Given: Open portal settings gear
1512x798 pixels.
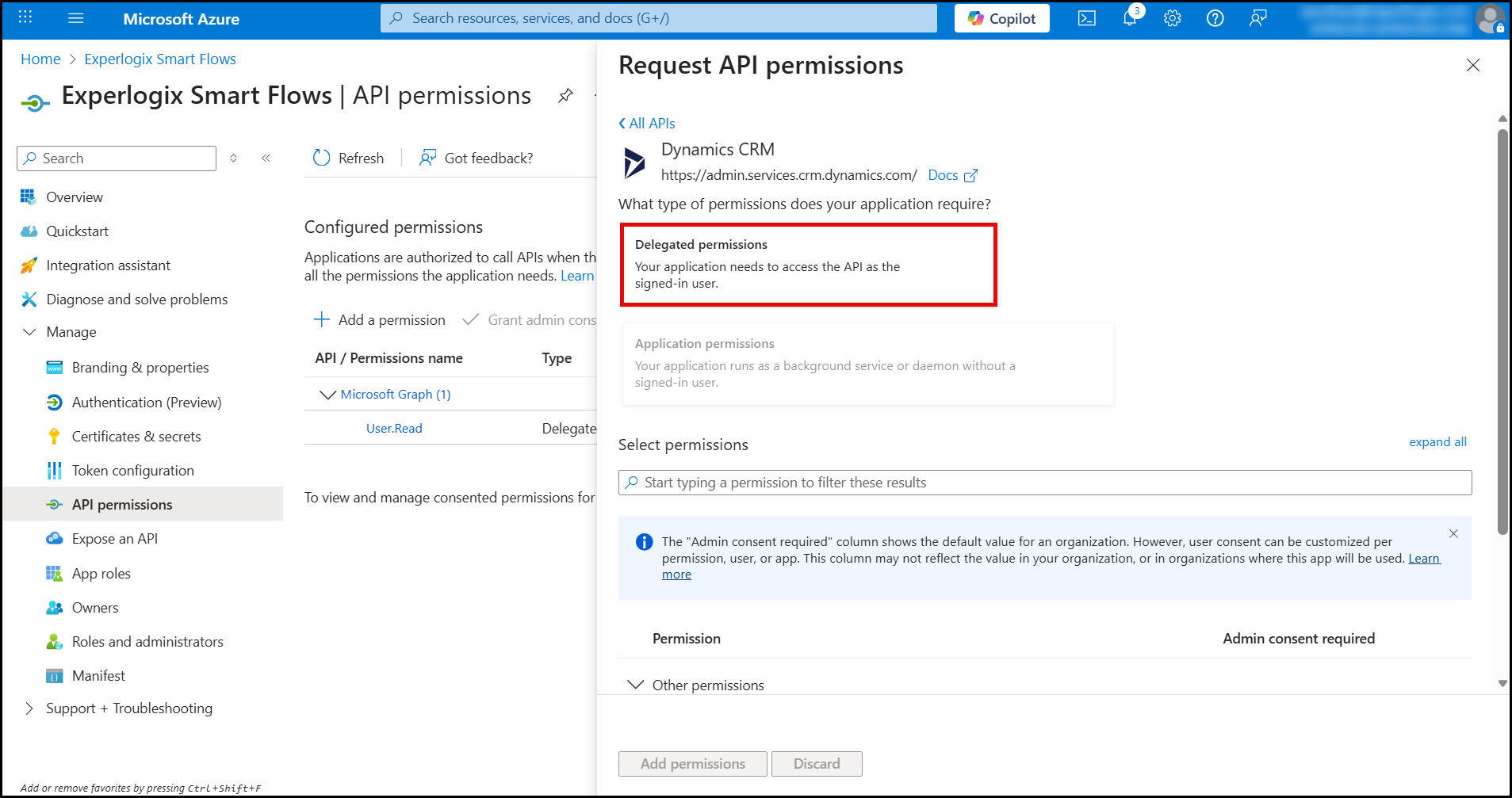Looking at the screenshot, I should click(1173, 18).
